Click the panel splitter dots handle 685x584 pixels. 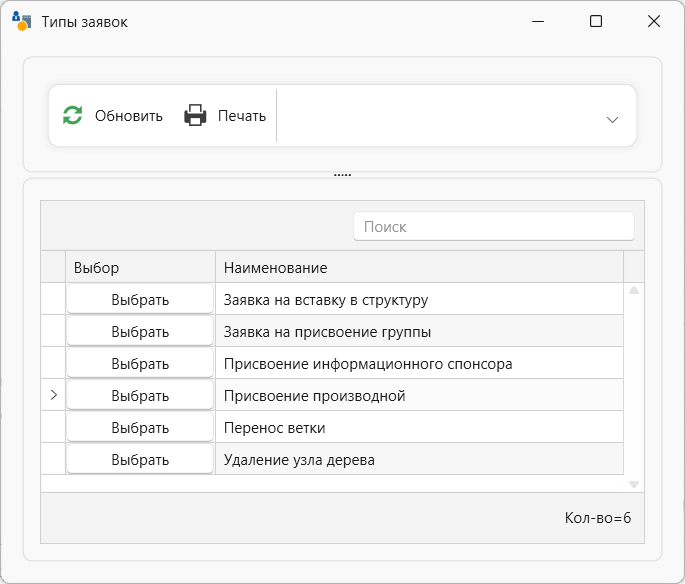(342, 175)
